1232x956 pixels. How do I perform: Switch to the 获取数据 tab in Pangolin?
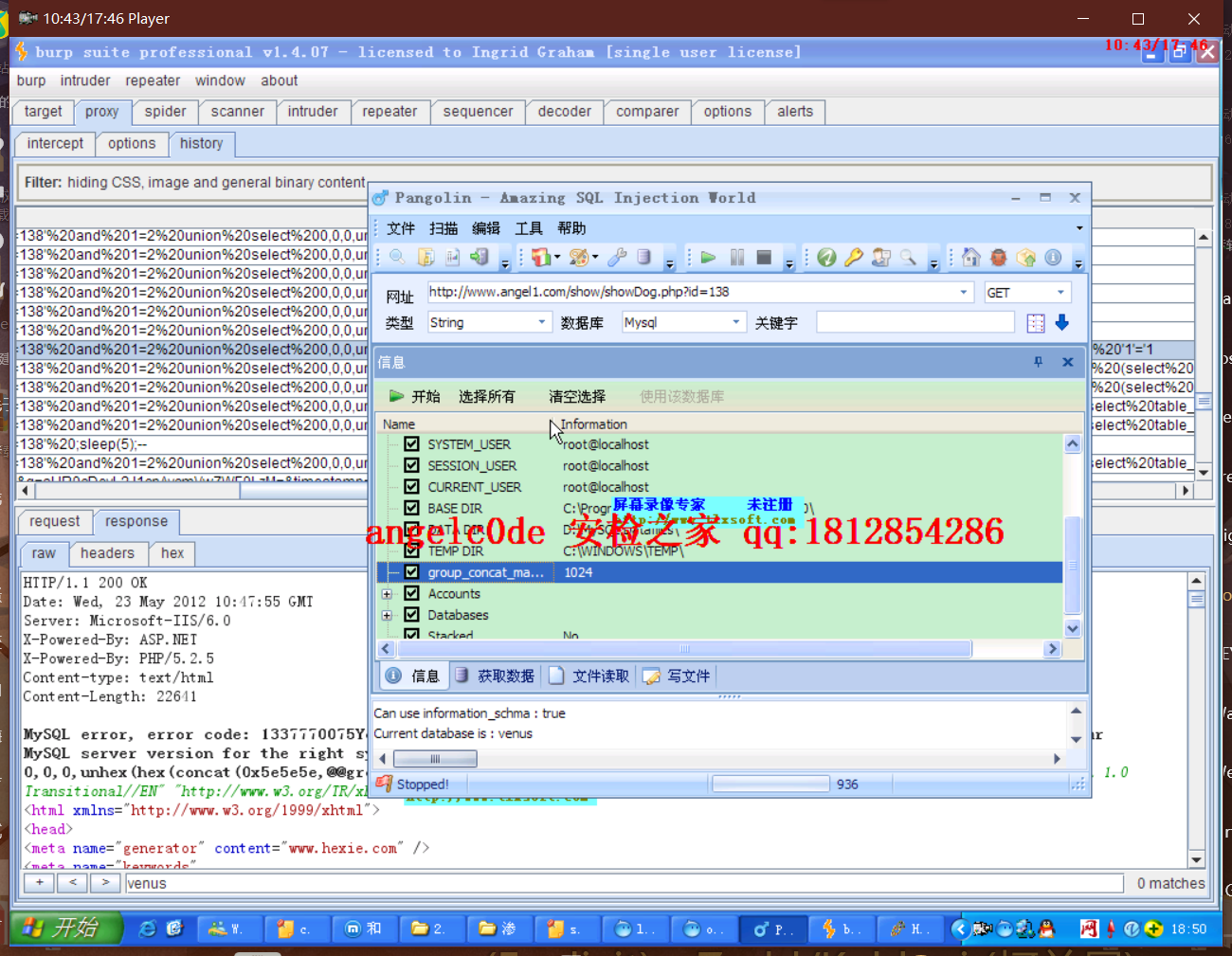pos(495,676)
